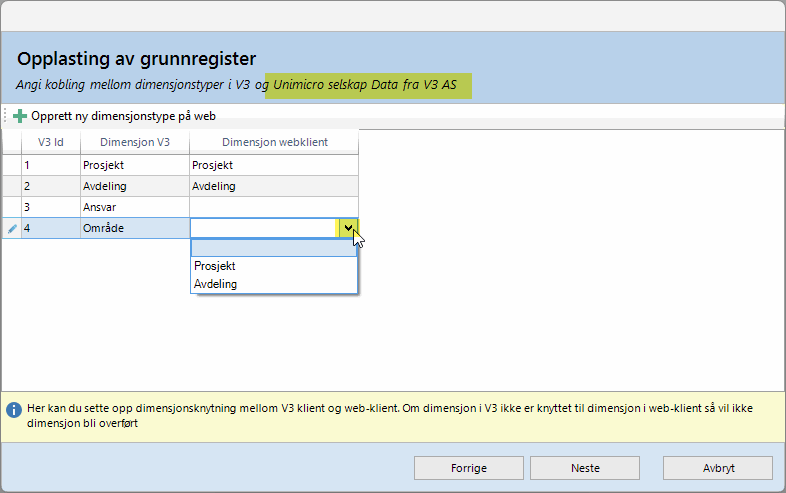Expand the Dimensjon webklient dropdown for Område
The image size is (786, 493).
[348, 229]
